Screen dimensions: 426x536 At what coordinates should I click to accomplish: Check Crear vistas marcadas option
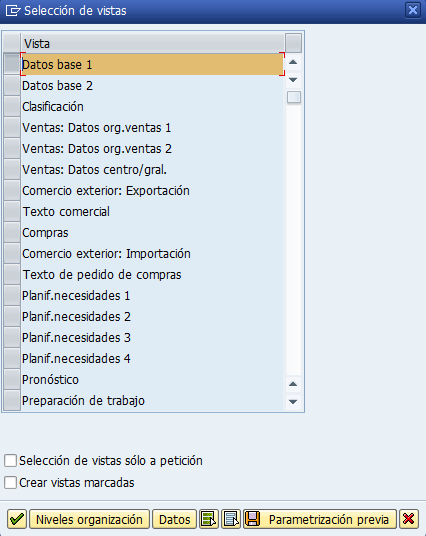pos(10,483)
